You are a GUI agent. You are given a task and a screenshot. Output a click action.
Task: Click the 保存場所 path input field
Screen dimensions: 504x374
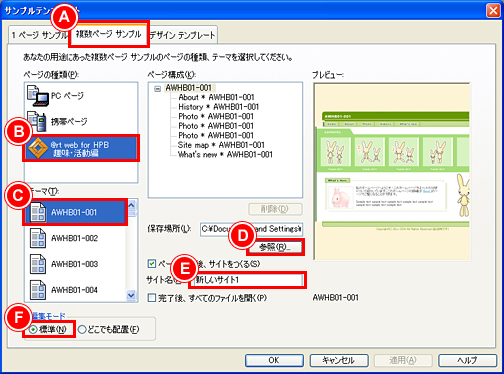(x=252, y=229)
